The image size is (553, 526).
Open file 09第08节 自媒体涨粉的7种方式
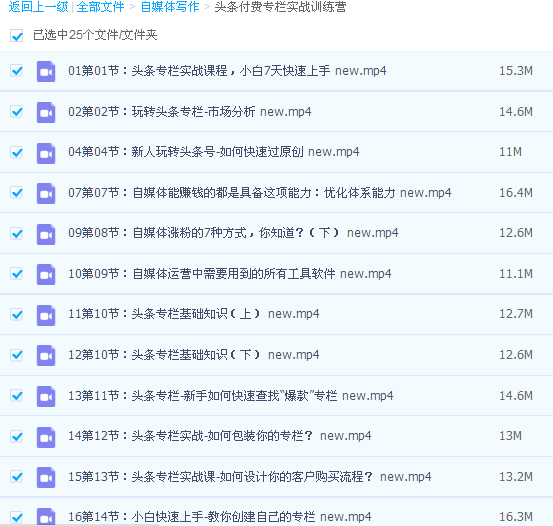point(233,233)
